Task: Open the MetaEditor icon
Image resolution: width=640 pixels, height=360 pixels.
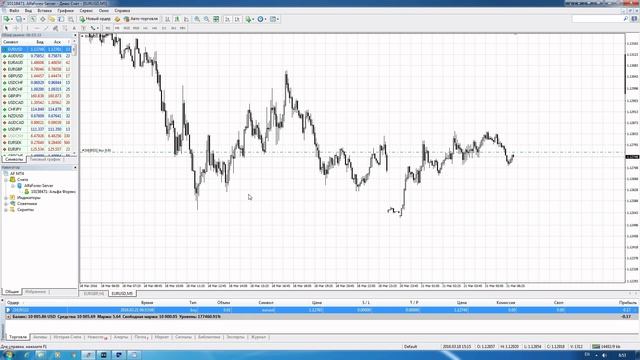Action: (118, 19)
